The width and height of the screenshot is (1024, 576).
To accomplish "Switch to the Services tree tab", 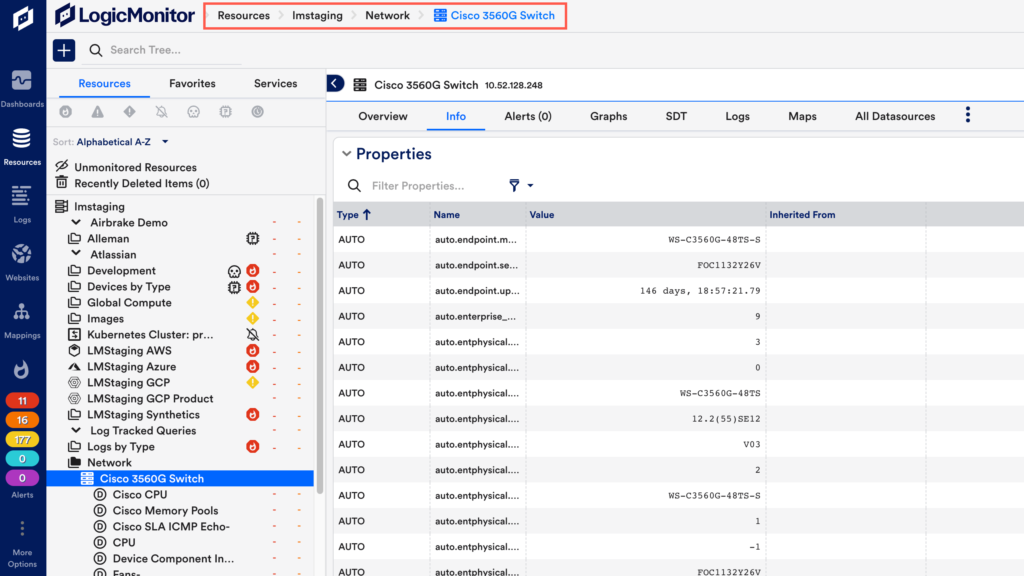I will click(276, 84).
